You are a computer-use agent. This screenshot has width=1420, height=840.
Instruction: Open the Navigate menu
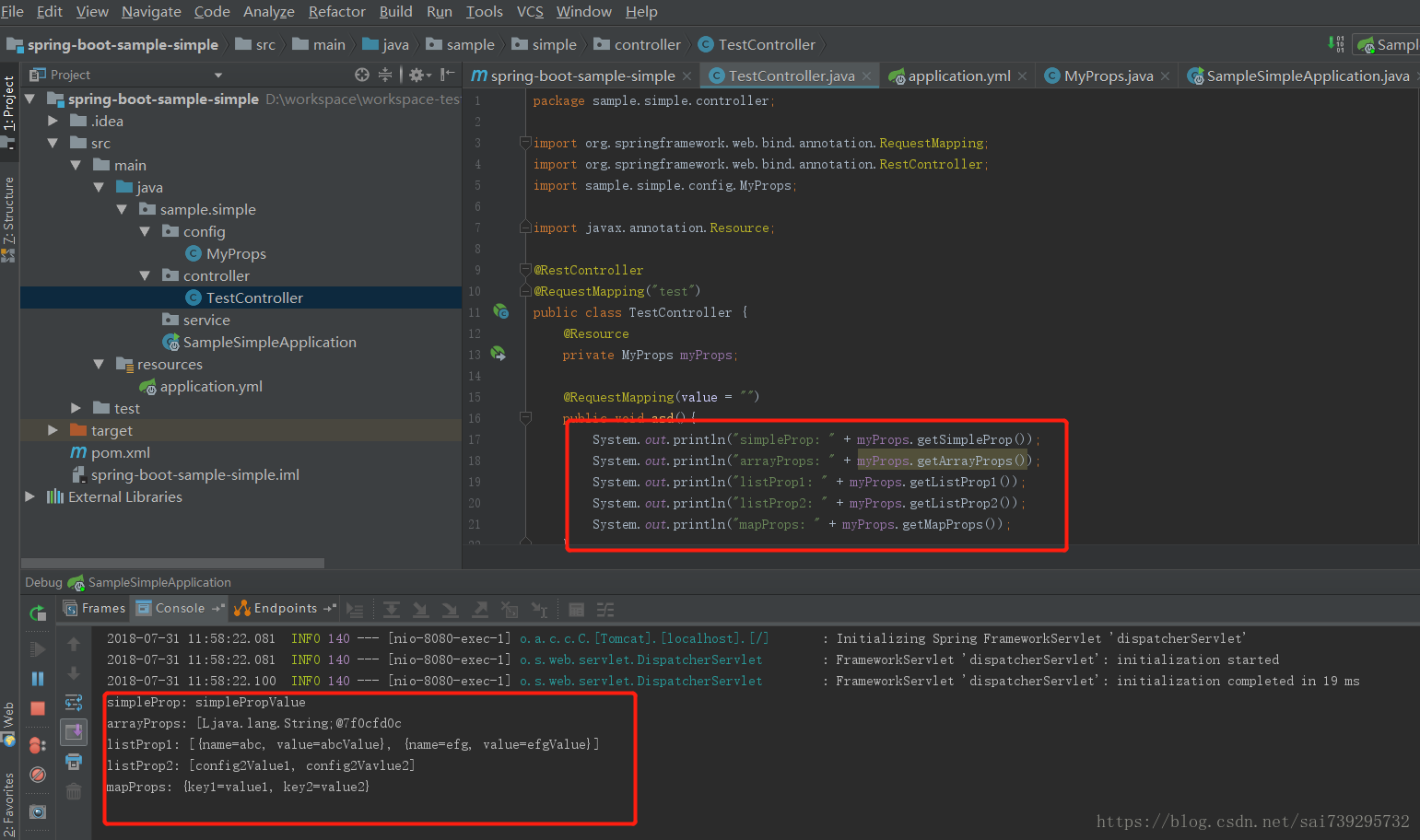click(151, 11)
